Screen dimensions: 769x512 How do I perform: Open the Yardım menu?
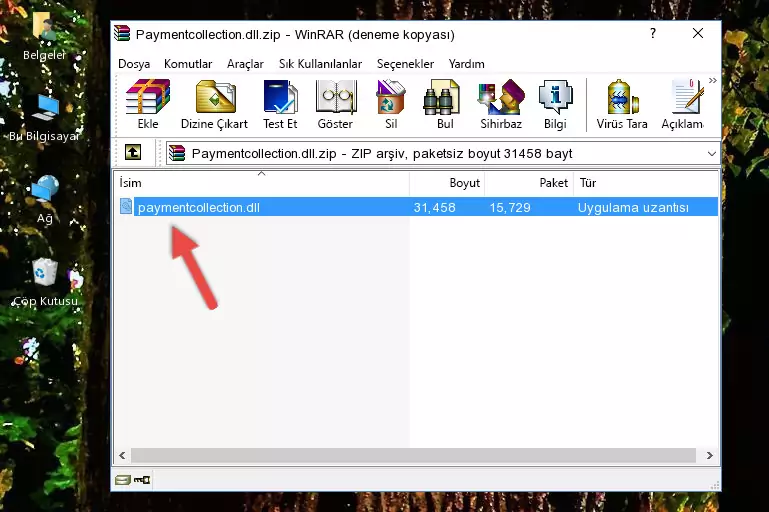(x=466, y=64)
